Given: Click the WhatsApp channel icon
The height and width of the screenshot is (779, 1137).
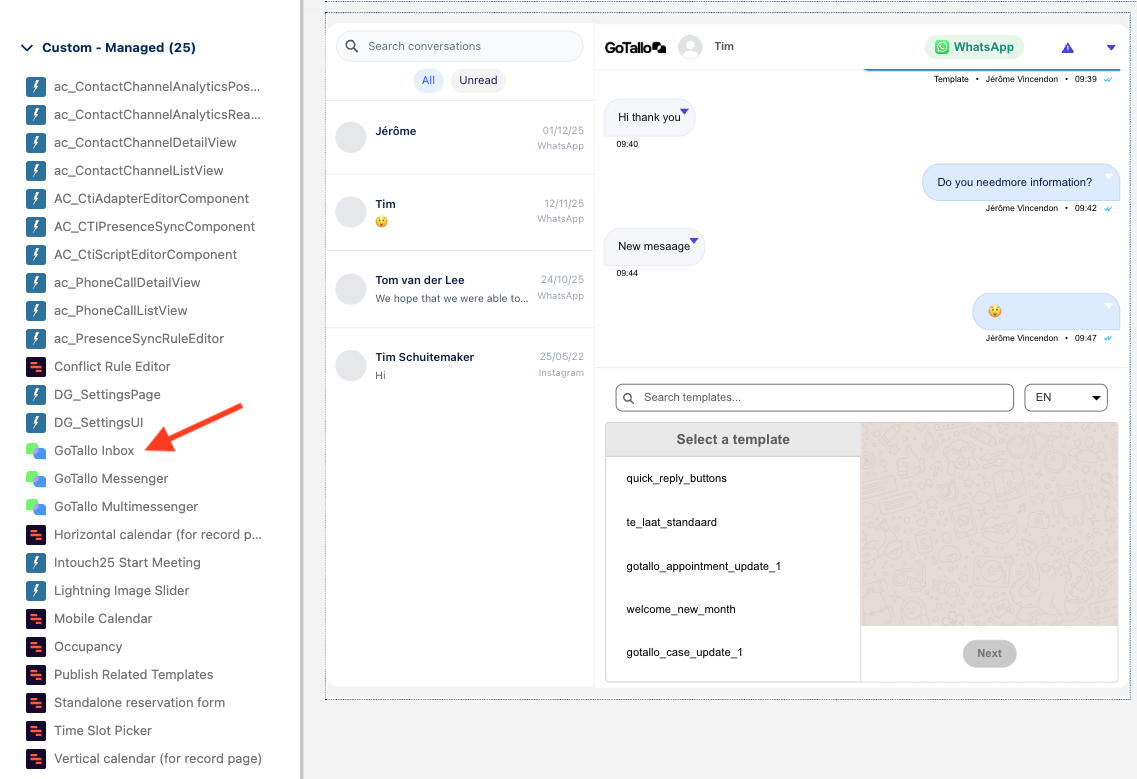Looking at the screenshot, I should pyautogui.click(x=941, y=47).
